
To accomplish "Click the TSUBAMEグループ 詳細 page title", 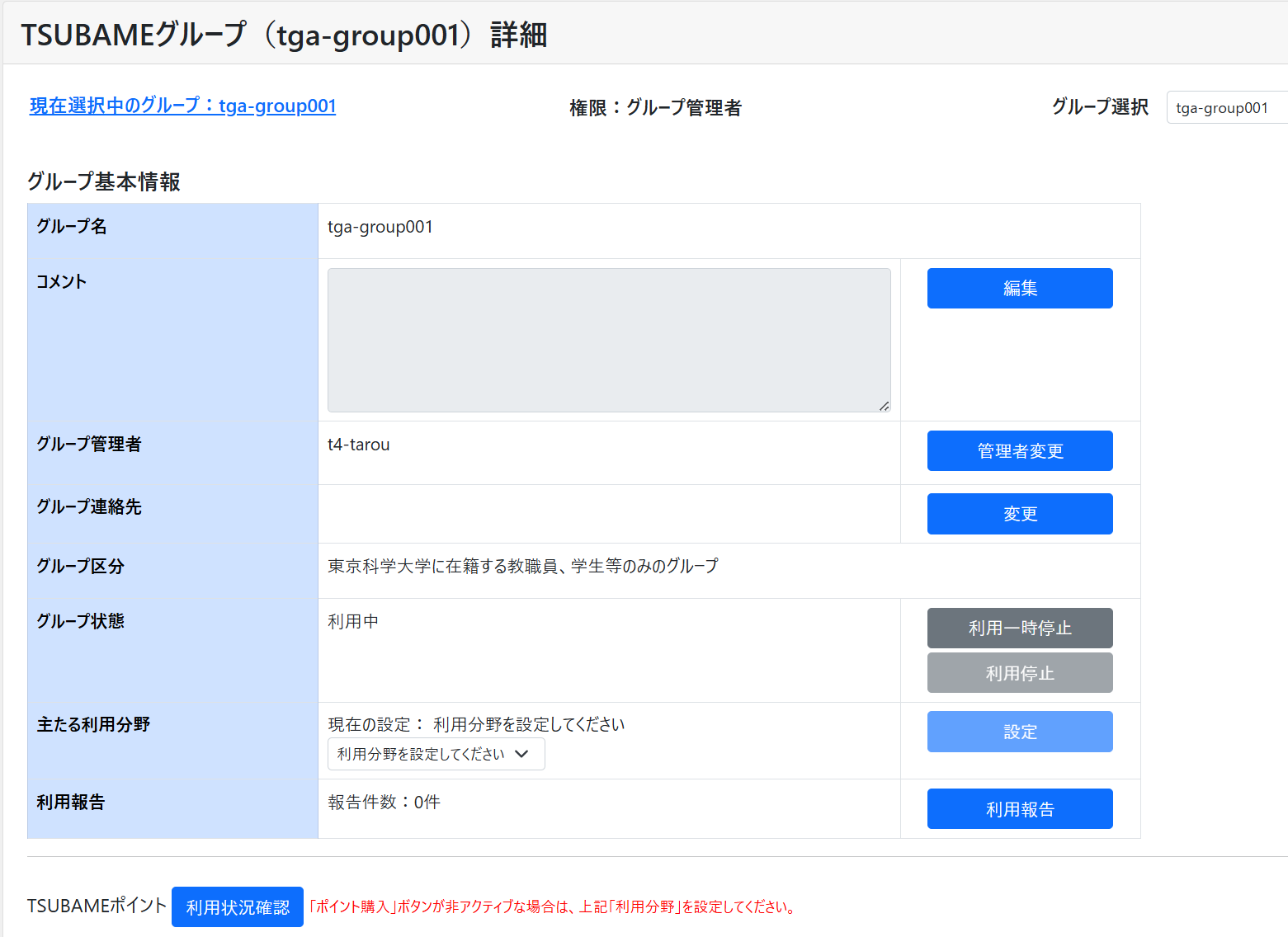I will (284, 35).
